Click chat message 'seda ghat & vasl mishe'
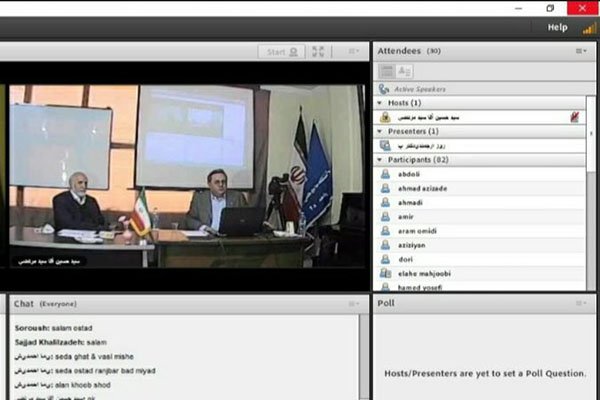The height and width of the screenshot is (400, 600). click(74, 356)
